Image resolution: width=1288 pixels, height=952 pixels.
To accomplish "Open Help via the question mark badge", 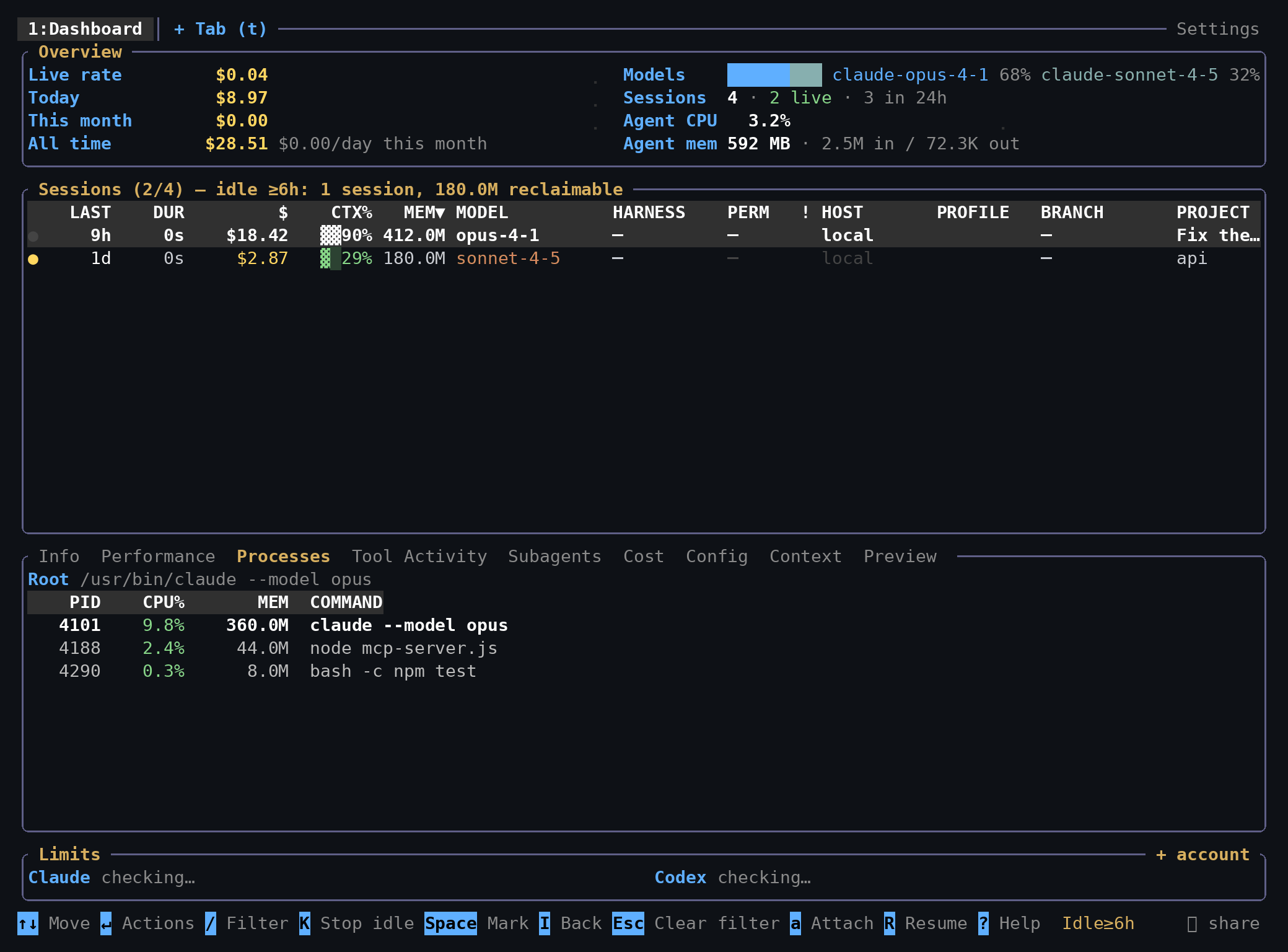I will (984, 923).
